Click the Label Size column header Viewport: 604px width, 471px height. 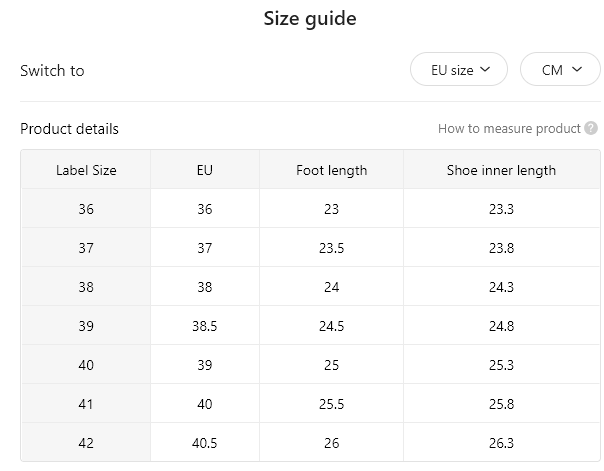pyautogui.click(x=86, y=170)
